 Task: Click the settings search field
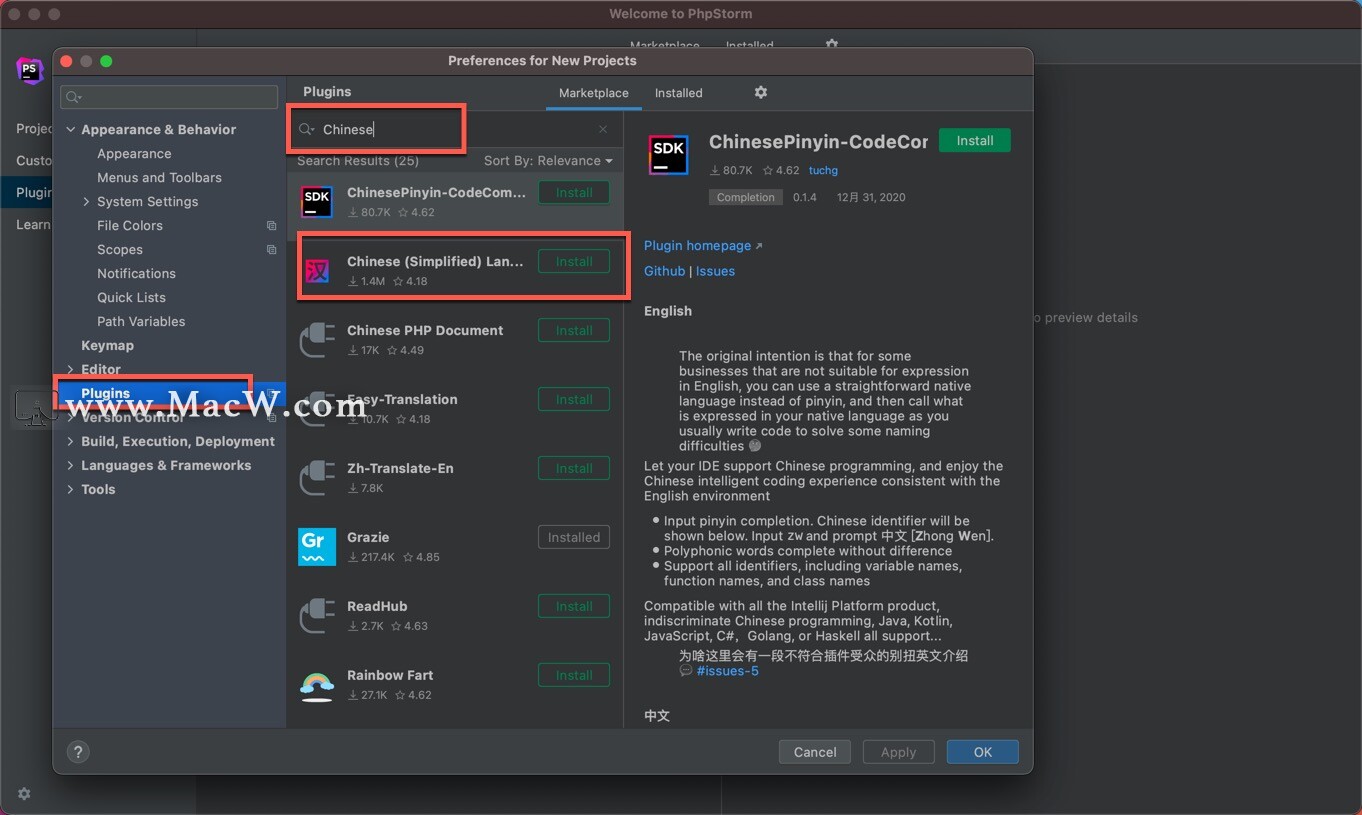click(169, 97)
